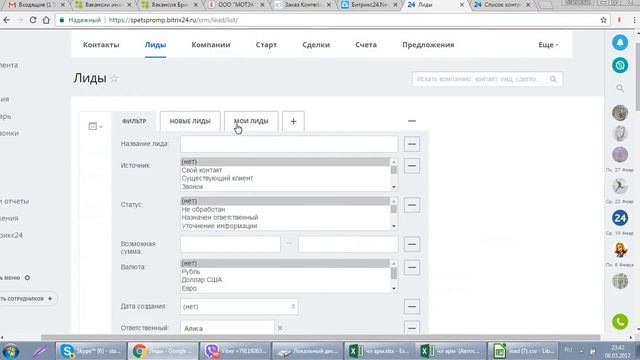The width and height of the screenshot is (640, 360).
Task: Select Рубль in Валюта list
Action: 285,272
